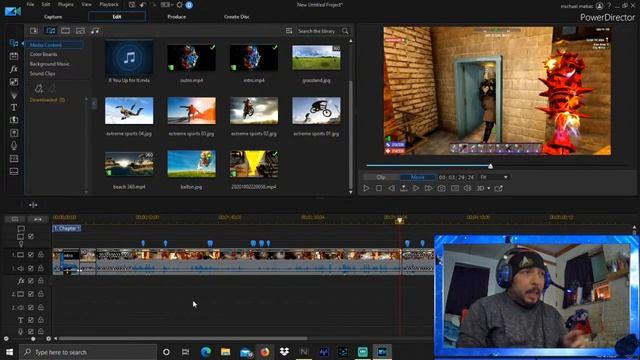Select Color Boards in library list
Viewport: 640px width, 360px height.
(x=43, y=54)
